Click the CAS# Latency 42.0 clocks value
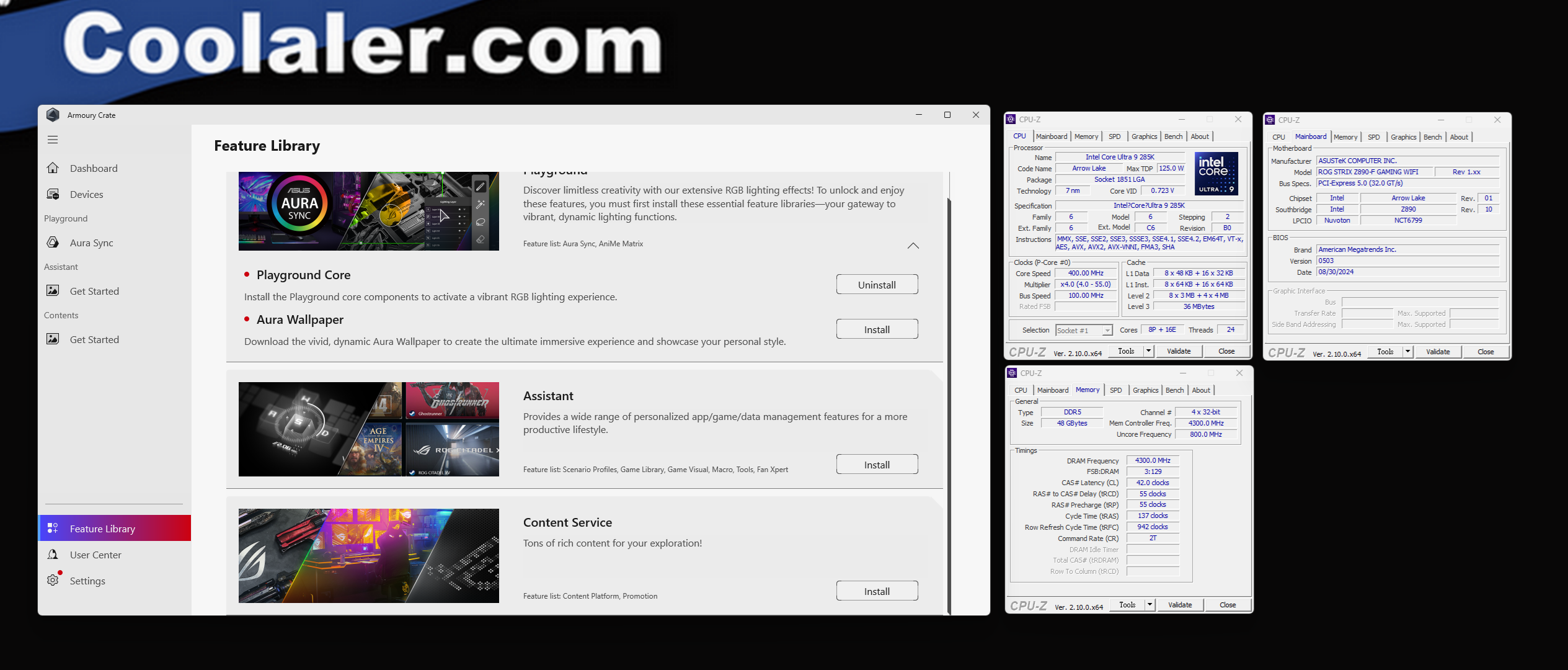Screen dimensions: 1568x670 1153,483
